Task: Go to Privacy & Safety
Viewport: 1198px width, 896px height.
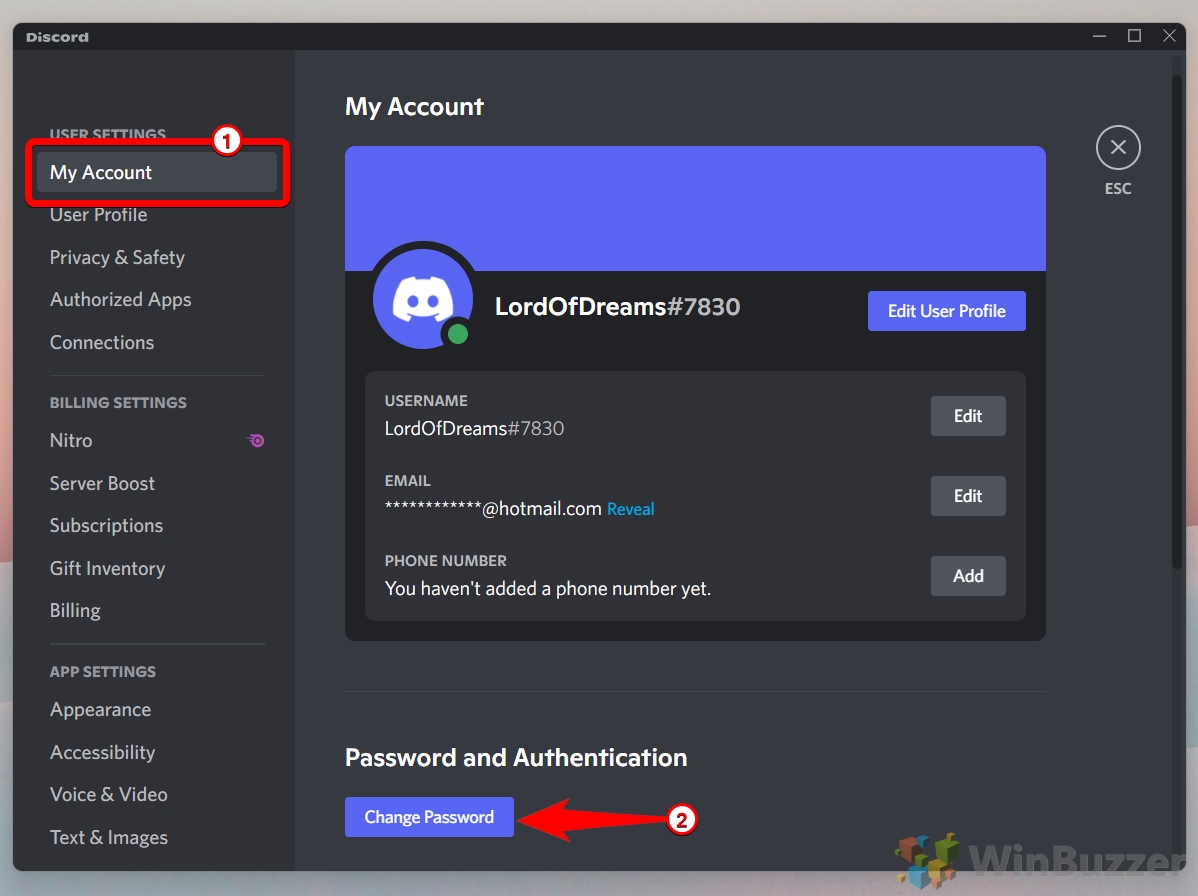Action: tap(117, 257)
